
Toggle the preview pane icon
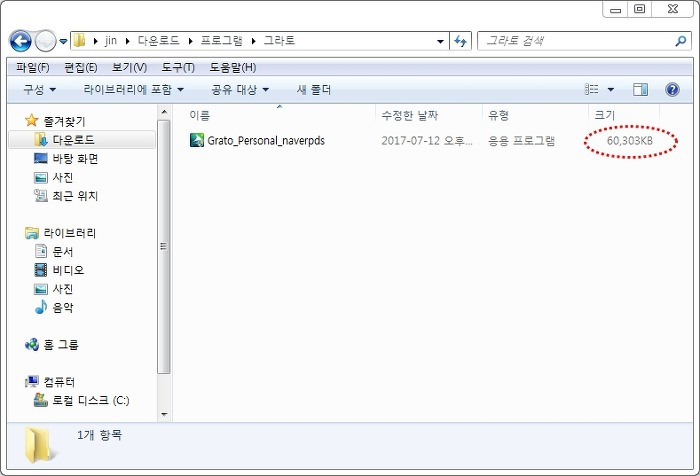pyautogui.click(x=640, y=90)
